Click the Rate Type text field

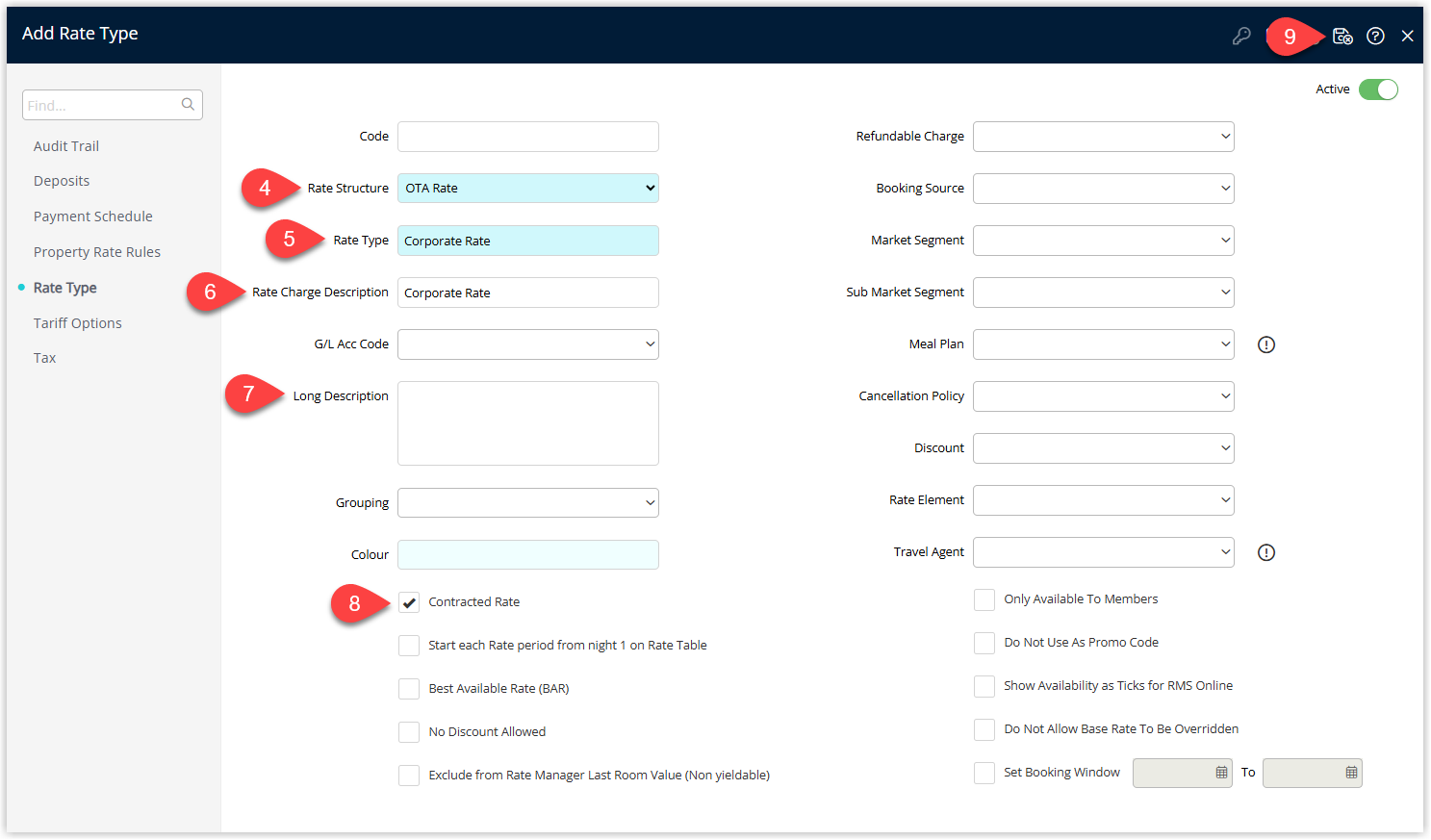pyautogui.click(x=528, y=241)
